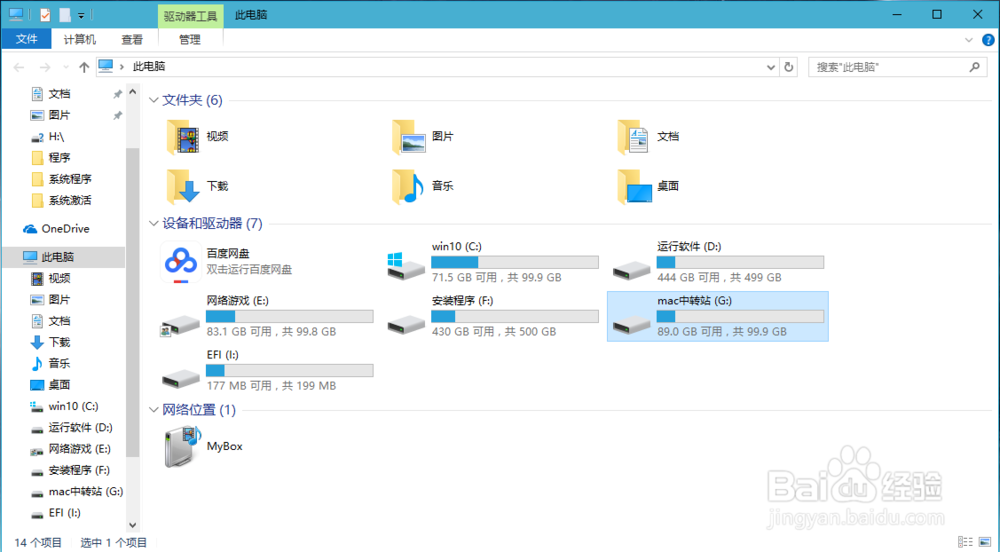Collapse the 设备和驱动器 (7) group

[153, 224]
